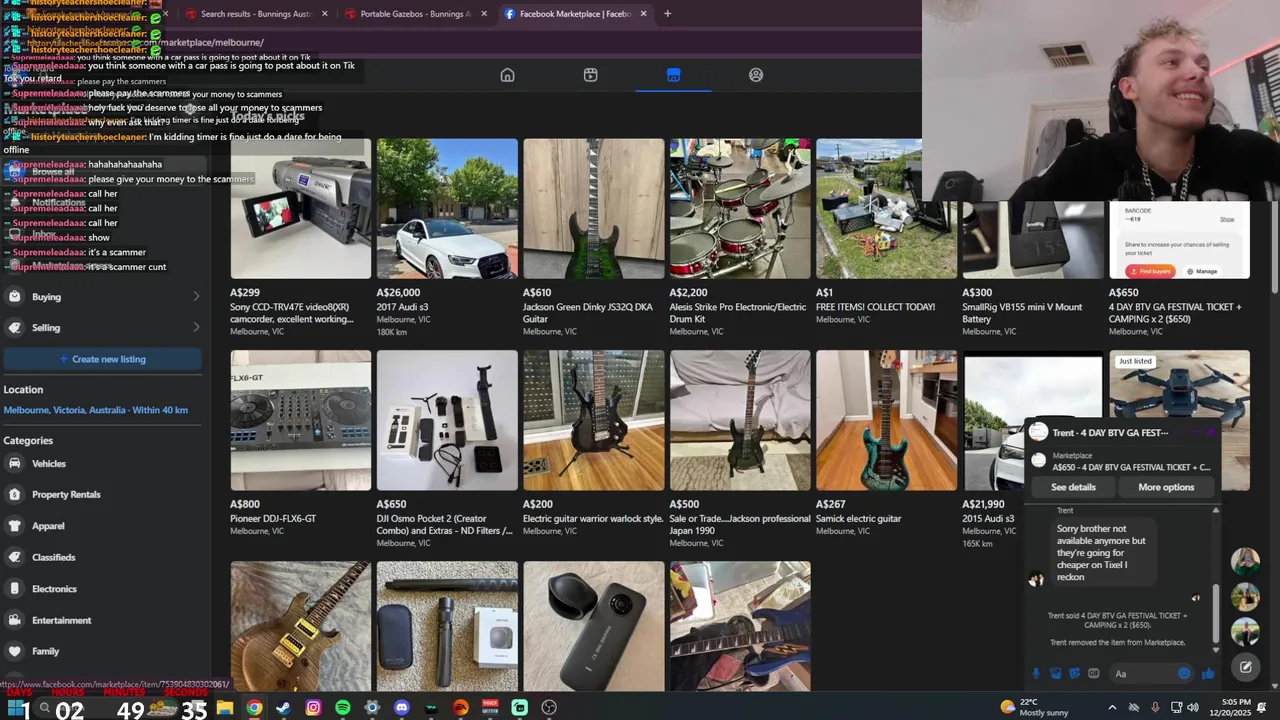Viewport: 1280px width, 720px height.
Task: Click the Electronics category icon
Action: tap(14, 588)
